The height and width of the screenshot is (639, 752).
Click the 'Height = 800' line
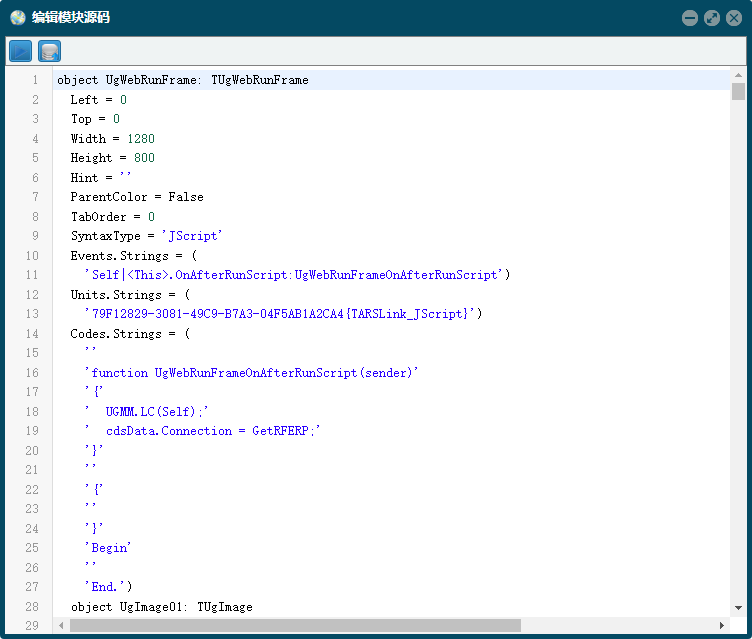point(112,158)
